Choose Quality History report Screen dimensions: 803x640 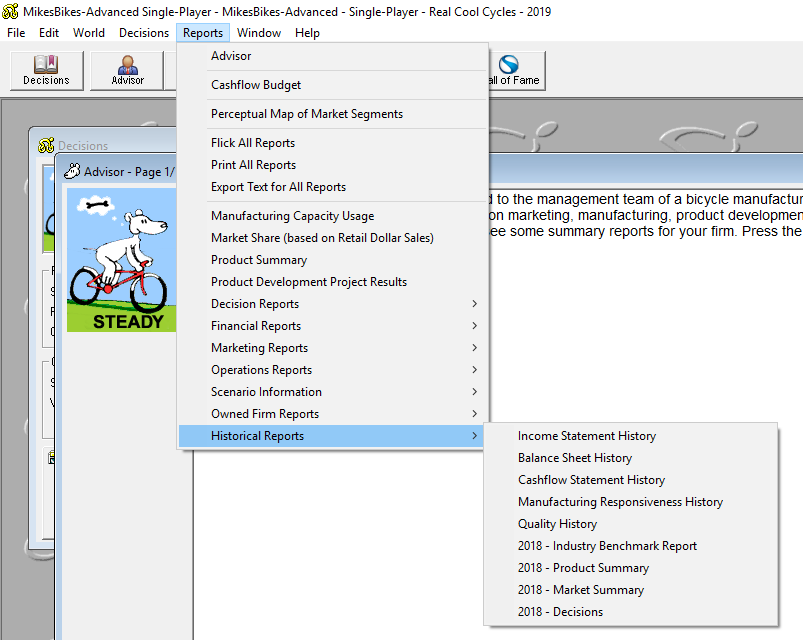(x=557, y=524)
